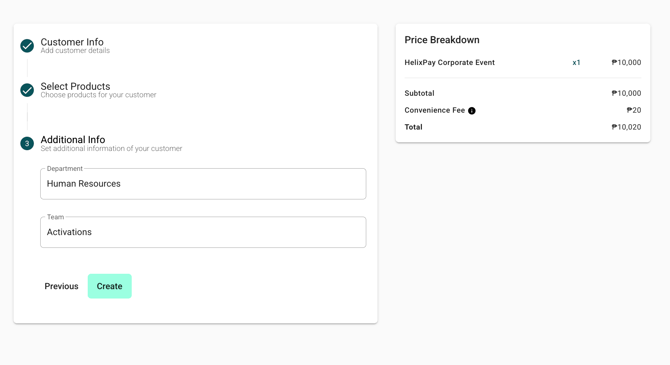670x365 pixels.
Task: Click the Total amount ₱10,020
Action: (x=626, y=127)
